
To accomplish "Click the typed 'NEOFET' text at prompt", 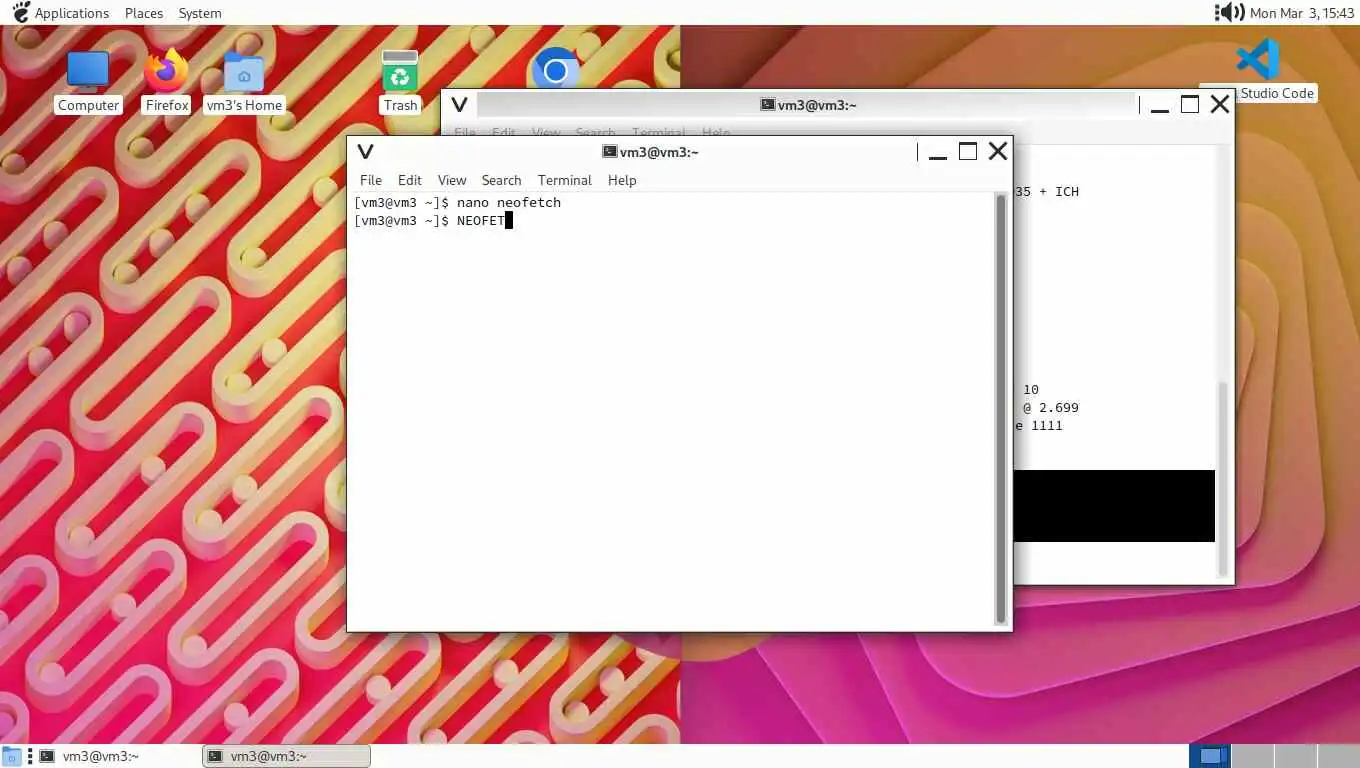I will pos(481,220).
